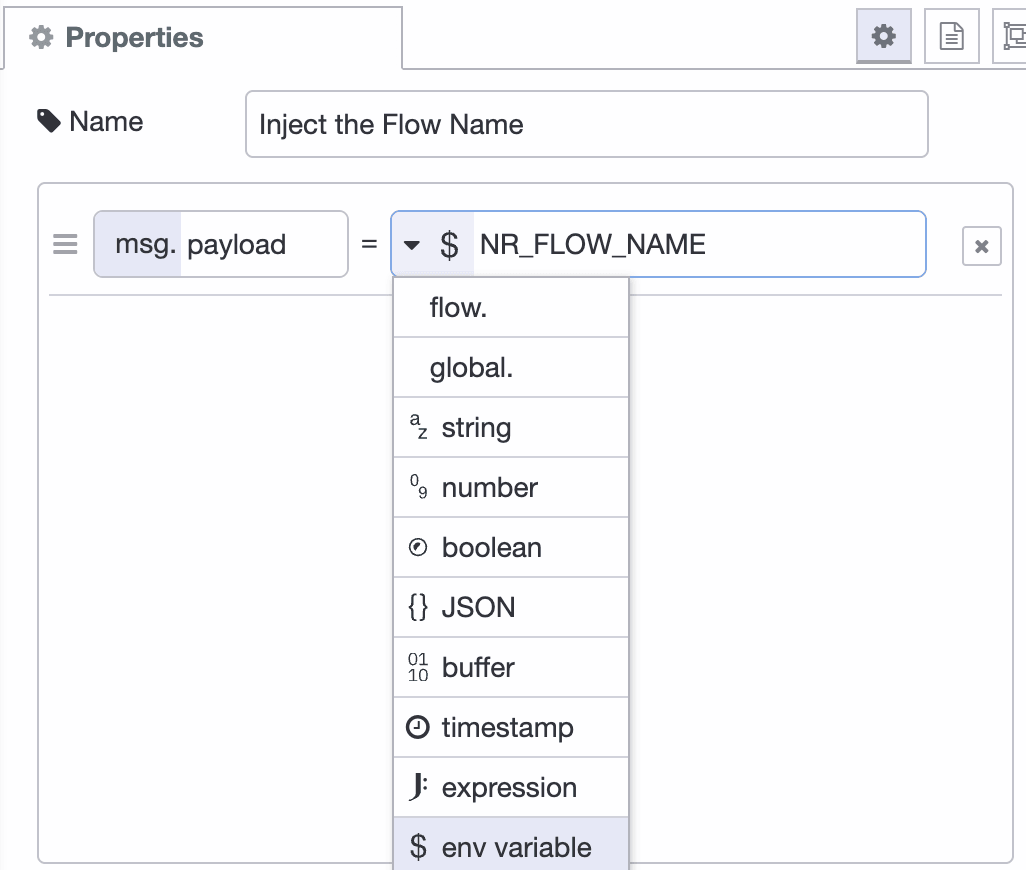Screen dimensions: 1026x870
Task: Open the Properties gear tab
Action: (x=884, y=35)
